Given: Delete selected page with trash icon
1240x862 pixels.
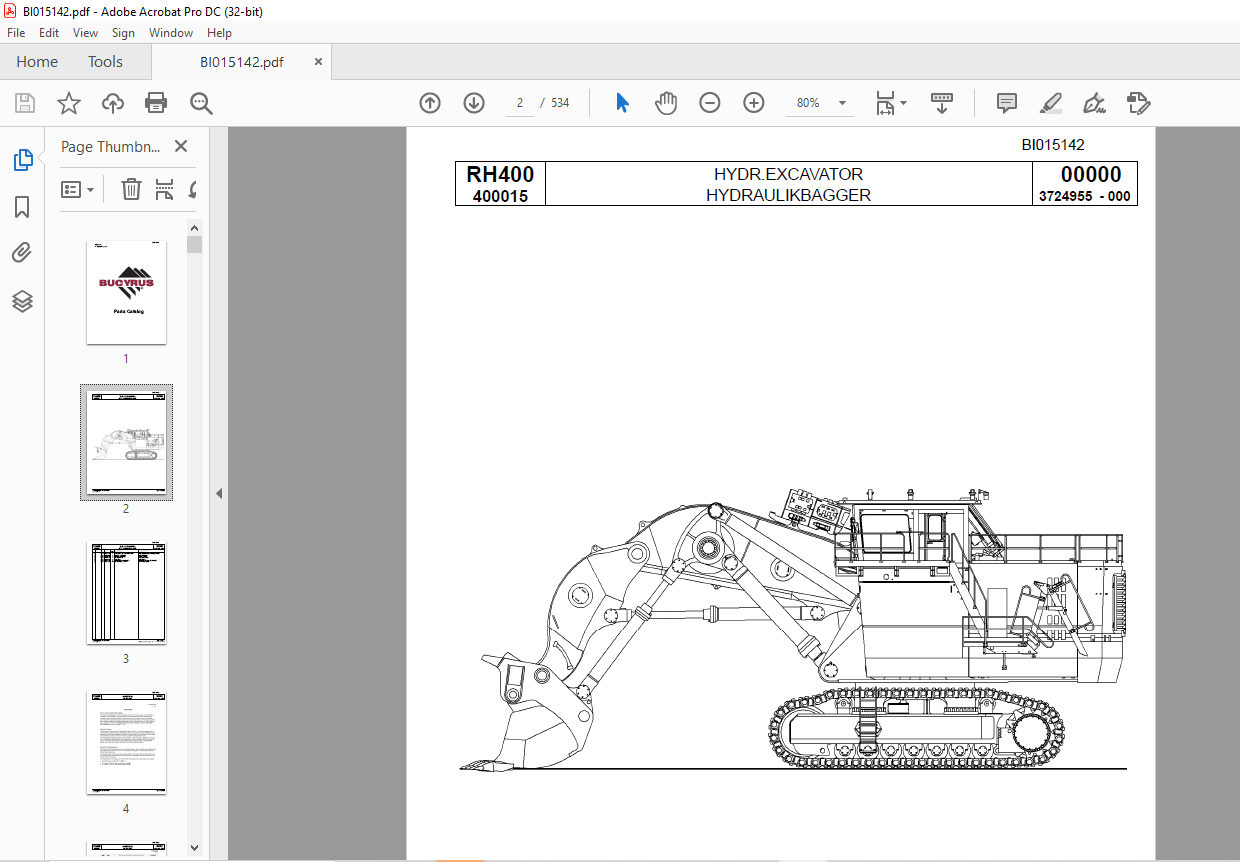Looking at the screenshot, I should (x=131, y=189).
